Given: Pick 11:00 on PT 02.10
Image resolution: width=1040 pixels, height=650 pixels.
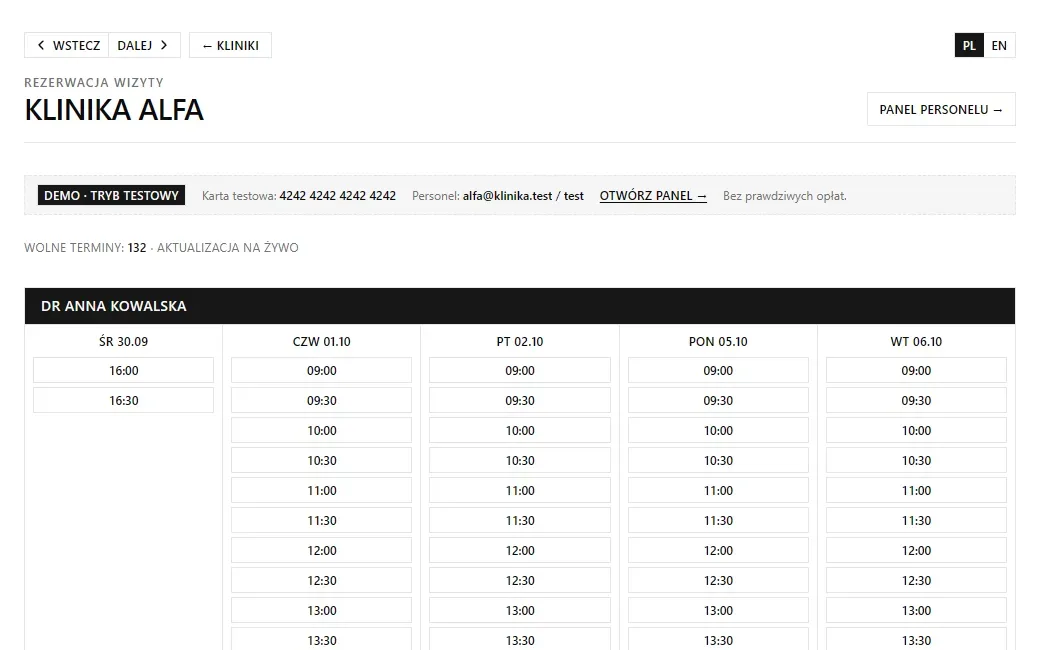Looking at the screenshot, I should click(520, 490).
